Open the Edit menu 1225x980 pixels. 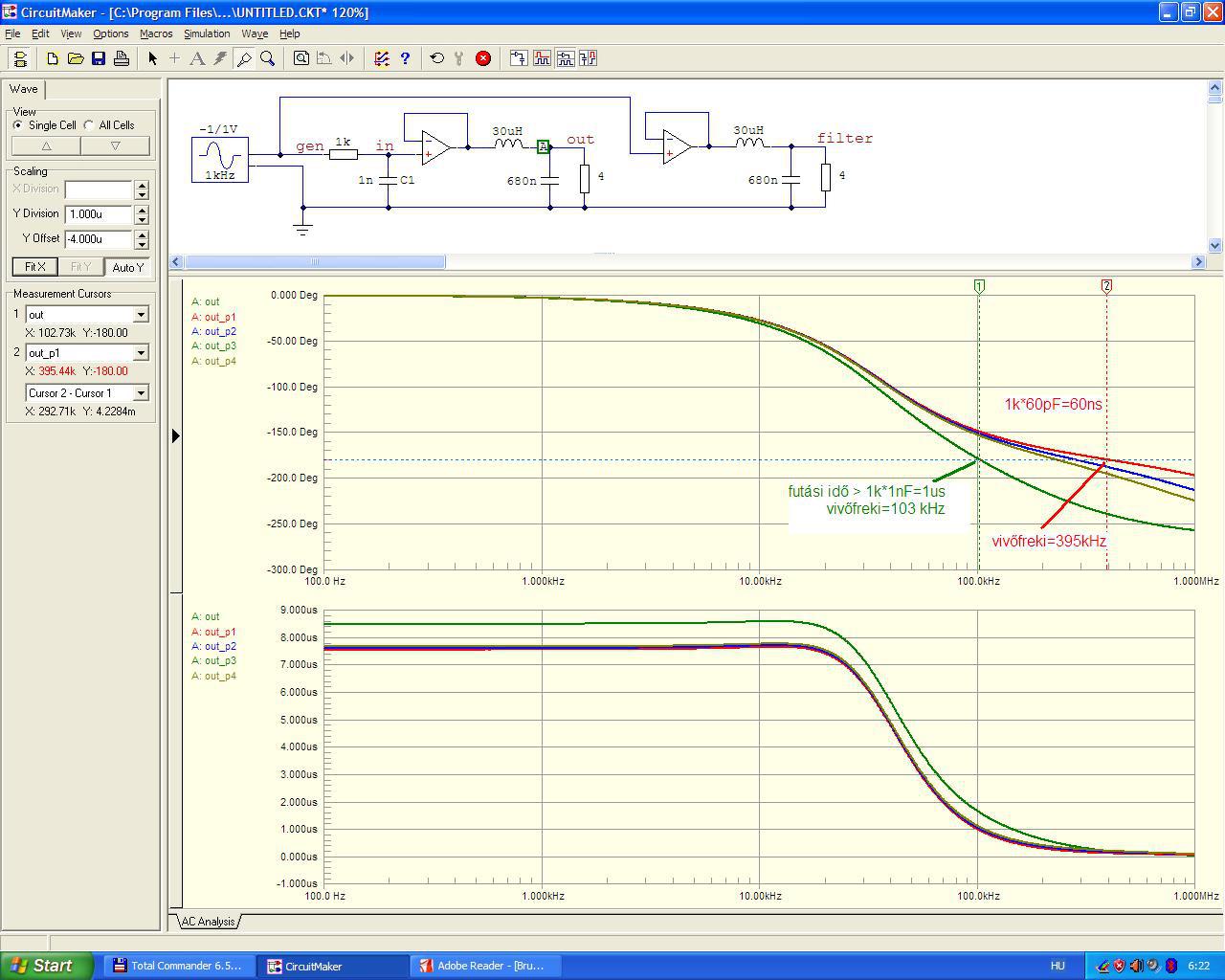40,33
